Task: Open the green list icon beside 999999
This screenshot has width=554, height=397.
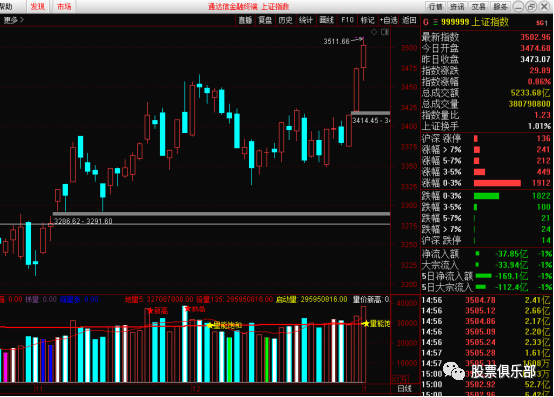Action: tap(435, 22)
